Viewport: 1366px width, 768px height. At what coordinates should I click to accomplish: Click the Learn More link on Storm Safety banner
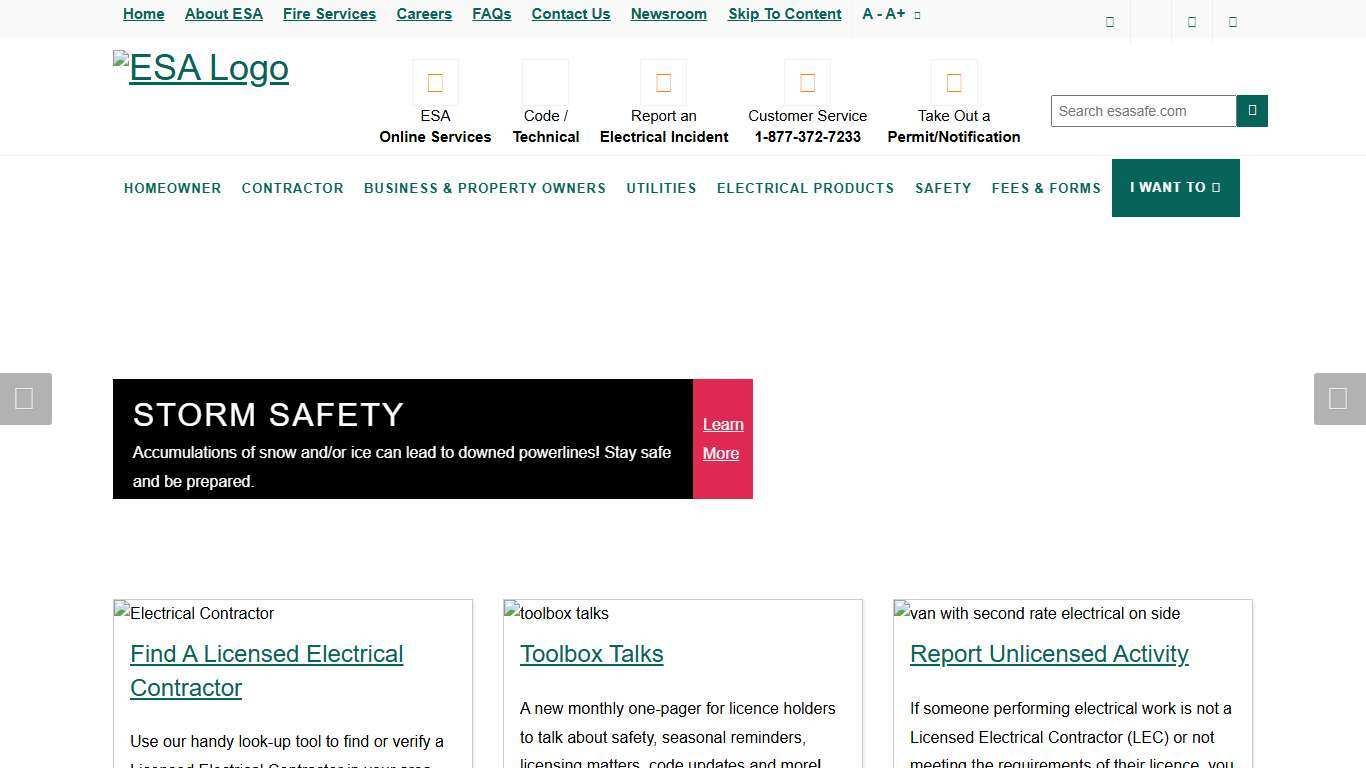tap(722, 438)
